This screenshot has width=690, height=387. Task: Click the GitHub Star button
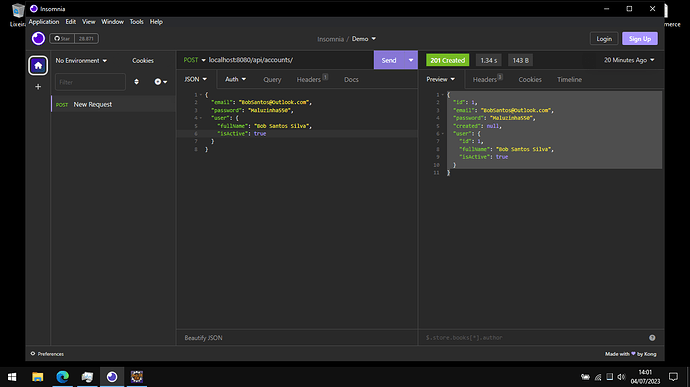pos(62,39)
